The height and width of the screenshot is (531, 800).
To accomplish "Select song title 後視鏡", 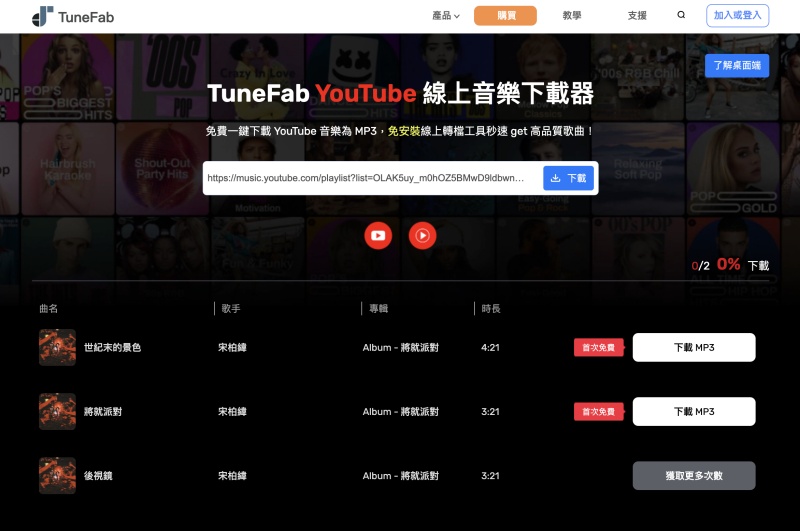I will pyautogui.click(x=98, y=476).
